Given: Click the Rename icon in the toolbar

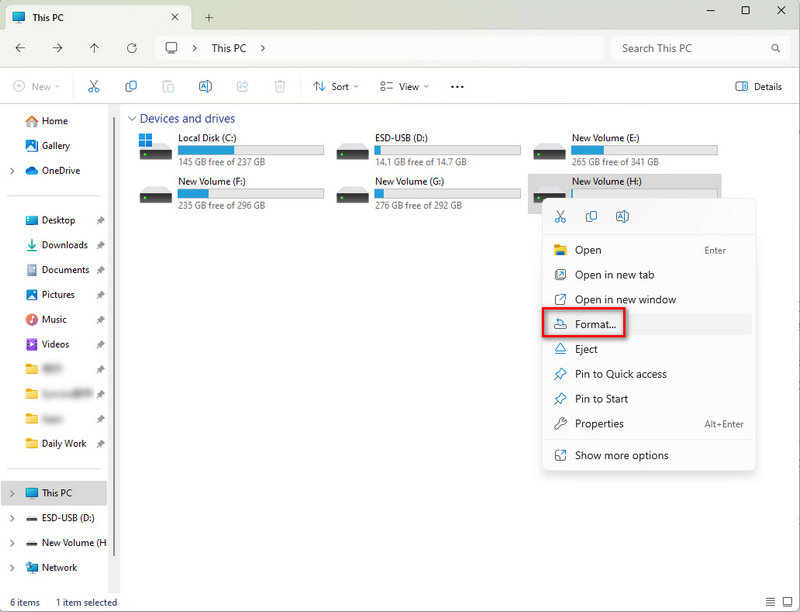Looking at the screenshot, I should pos(205,87).
